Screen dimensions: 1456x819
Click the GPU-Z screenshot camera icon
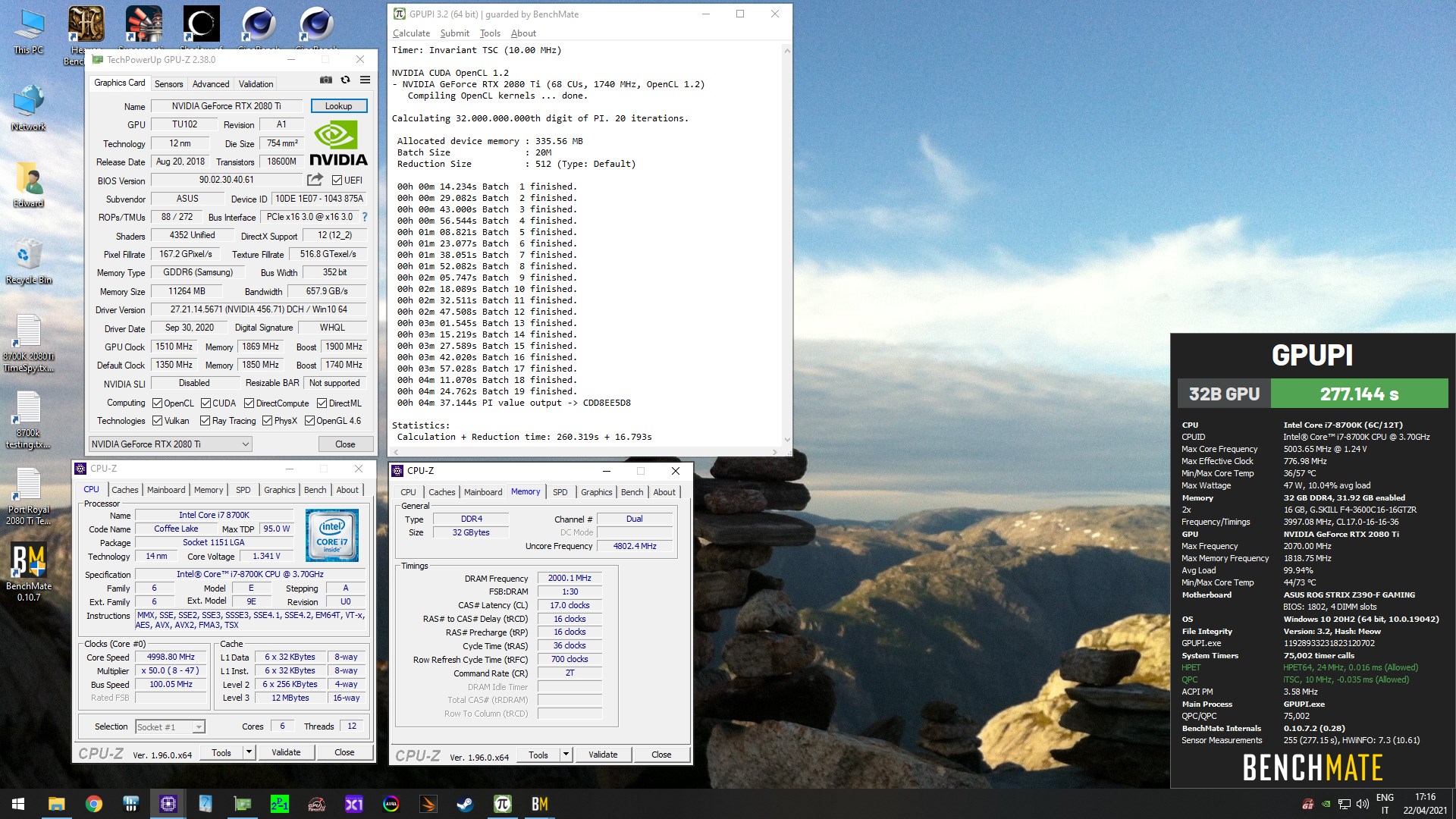point(326,80)
